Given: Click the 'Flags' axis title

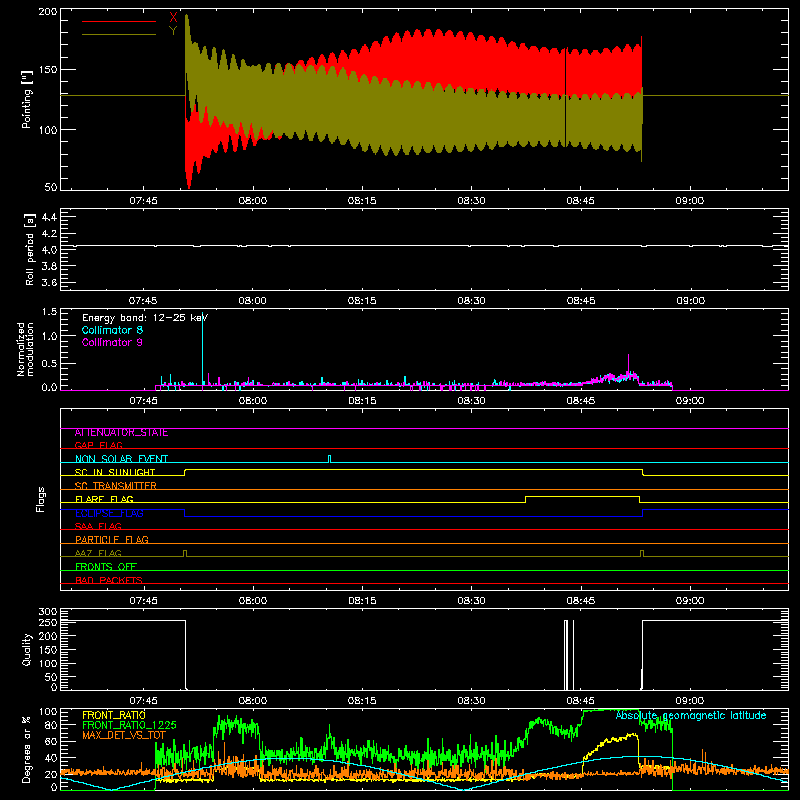Looking at the screenshot, I should 40,499.
